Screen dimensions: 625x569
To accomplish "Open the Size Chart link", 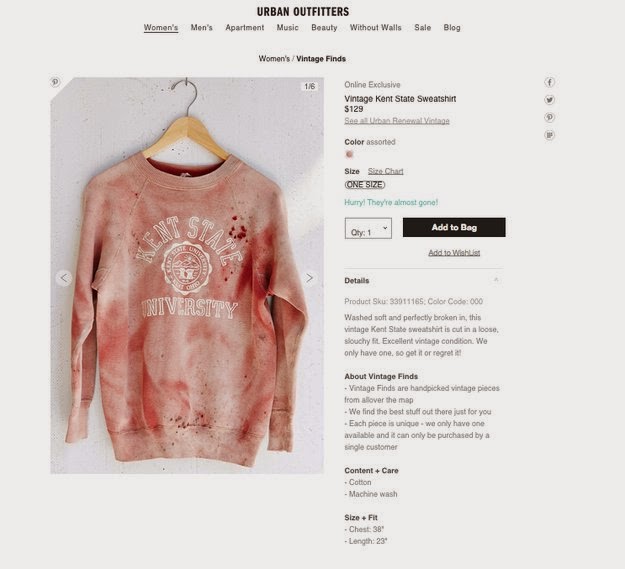I will point(385,171).
